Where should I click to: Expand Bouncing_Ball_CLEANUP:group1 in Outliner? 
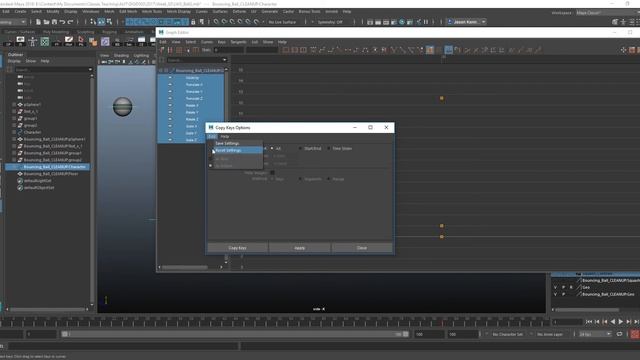(14, 153)
